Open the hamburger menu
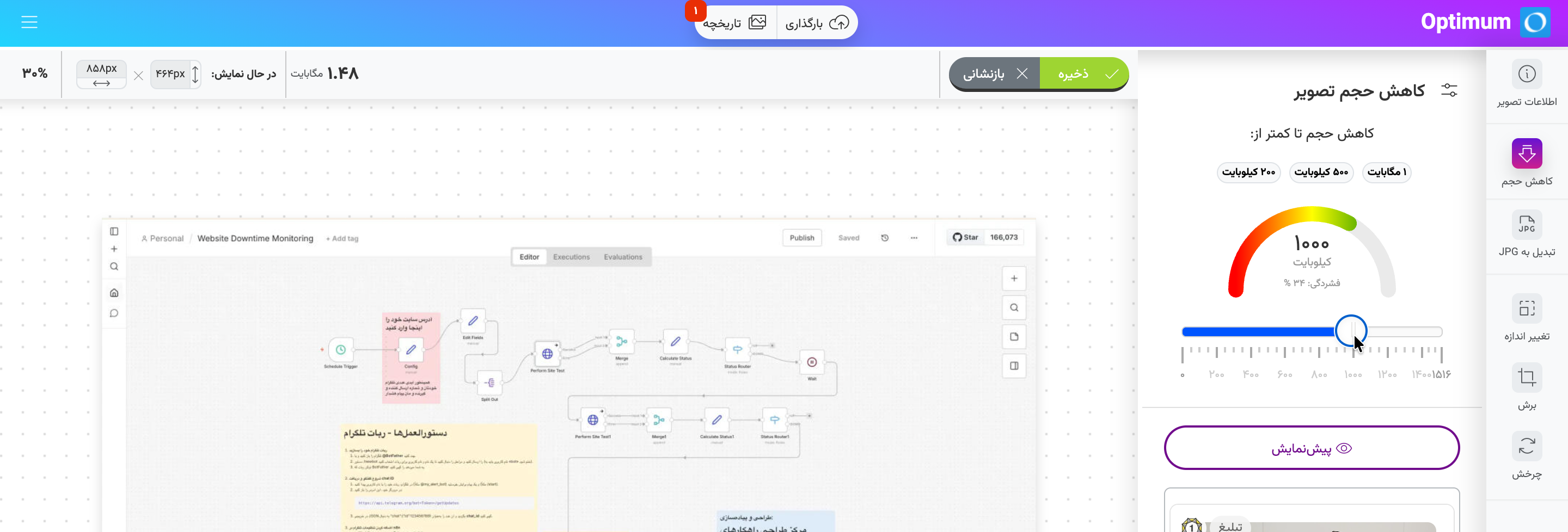Viewport: 1568px width, 532px height. click(29, 22)
